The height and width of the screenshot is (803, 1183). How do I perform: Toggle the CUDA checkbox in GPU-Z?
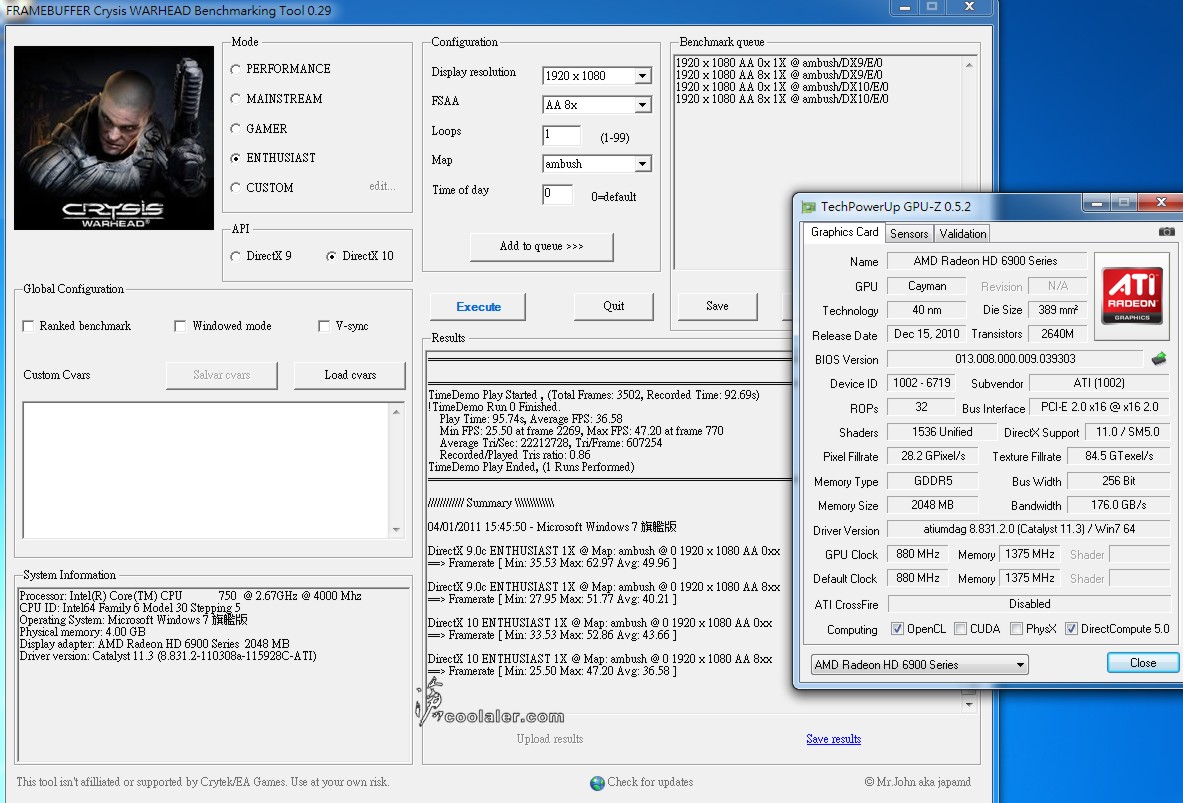[960, 629]
